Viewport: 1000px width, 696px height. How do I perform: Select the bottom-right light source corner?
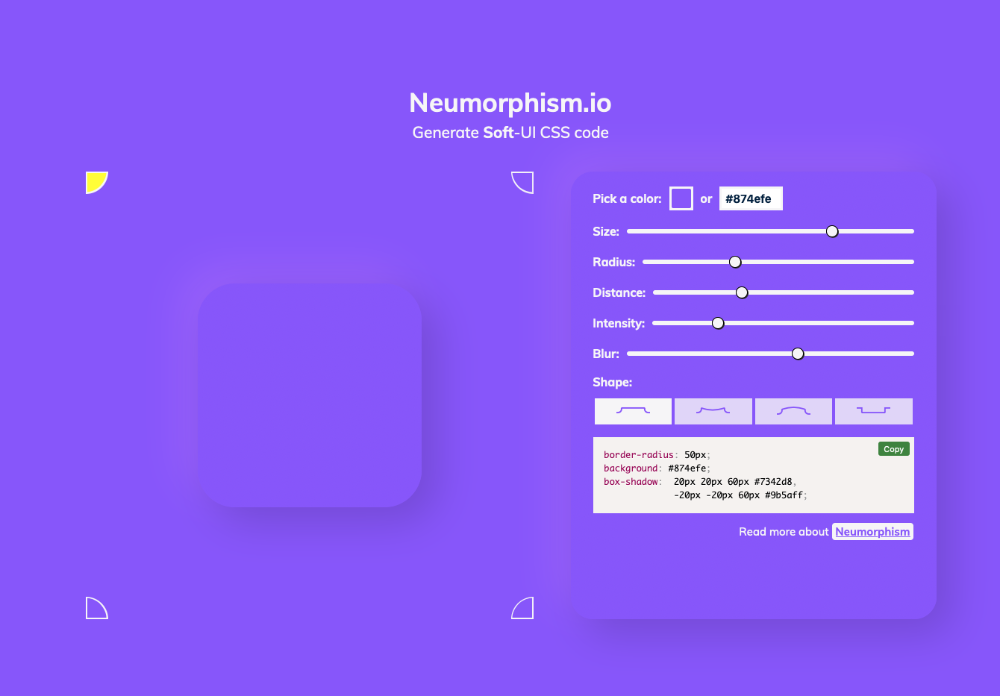(x=522, y=608)
